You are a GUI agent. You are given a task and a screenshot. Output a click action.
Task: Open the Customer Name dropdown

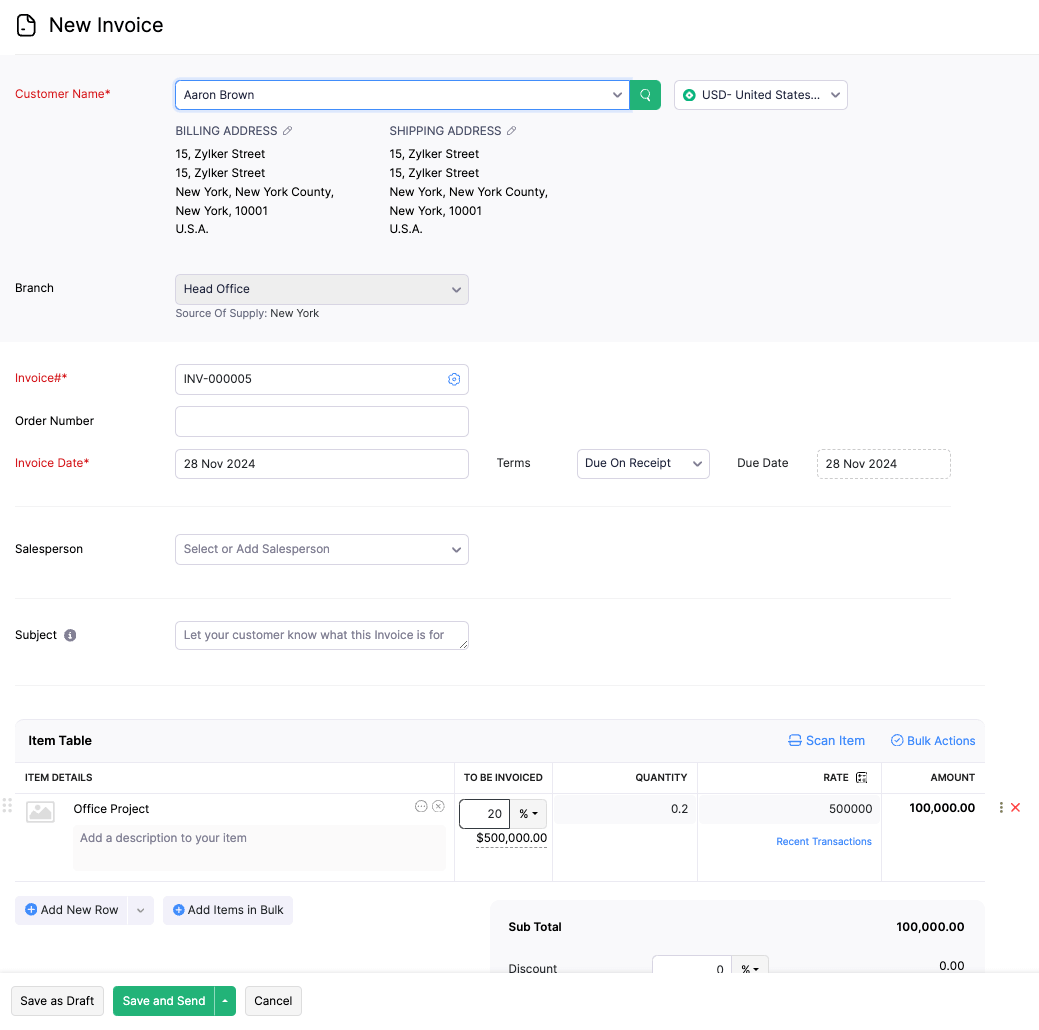pyautogui.click(x=617, y=94)
